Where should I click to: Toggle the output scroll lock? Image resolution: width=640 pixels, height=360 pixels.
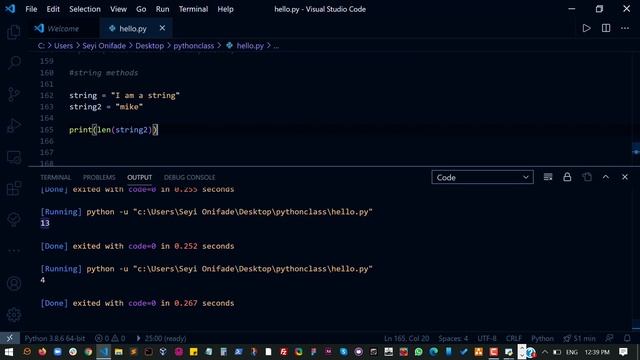[567, 177]
